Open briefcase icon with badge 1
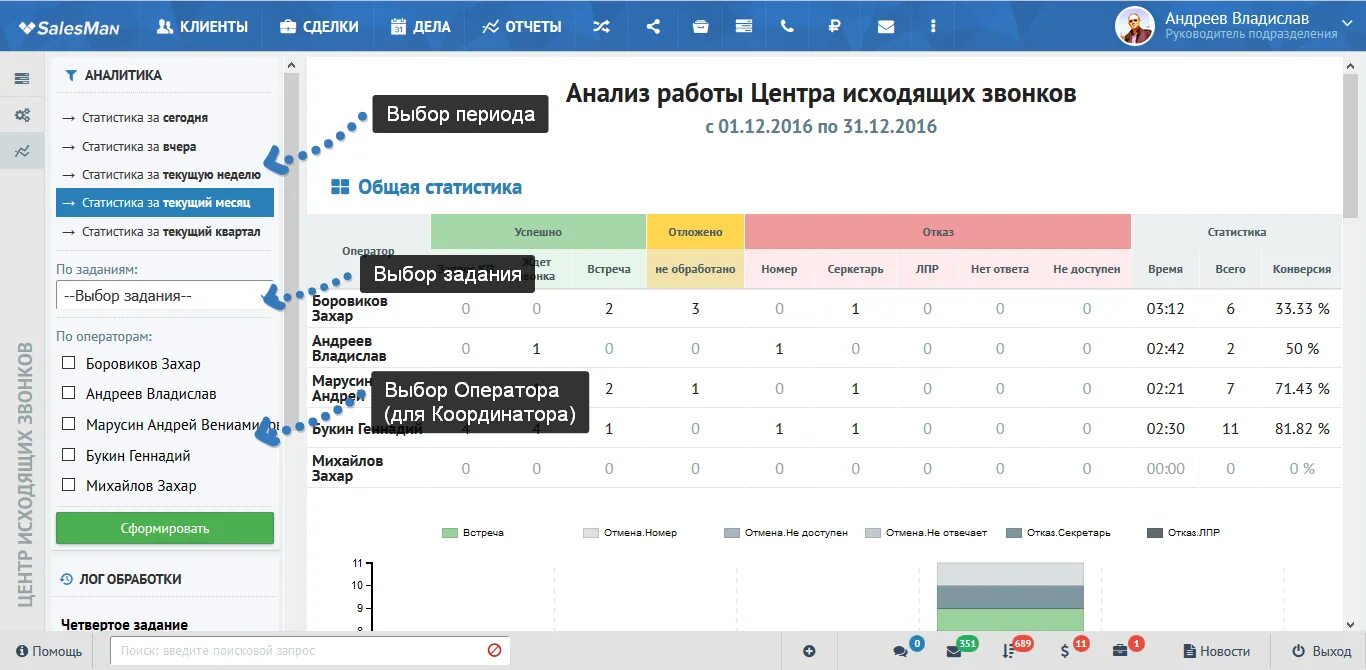The width and height of the screenshot is (1366, 670). point(1120,651)
